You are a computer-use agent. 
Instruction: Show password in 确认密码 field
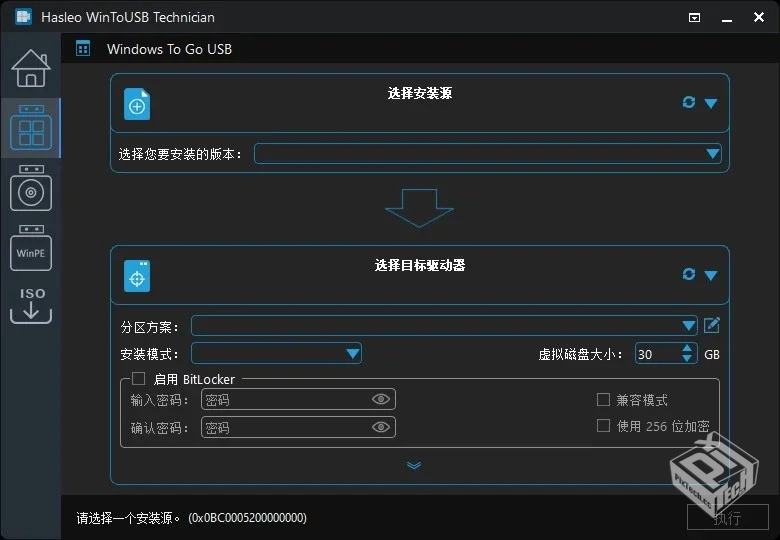tap(381, 427)
